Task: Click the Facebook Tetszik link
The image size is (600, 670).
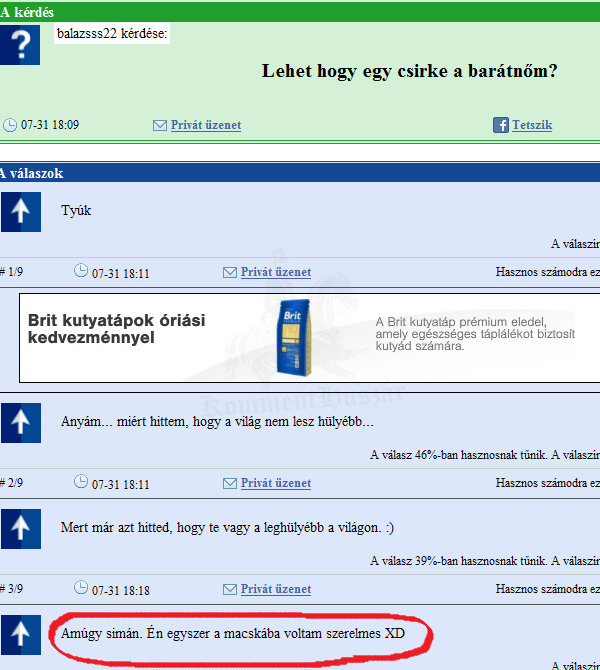Action: [532, 125]
